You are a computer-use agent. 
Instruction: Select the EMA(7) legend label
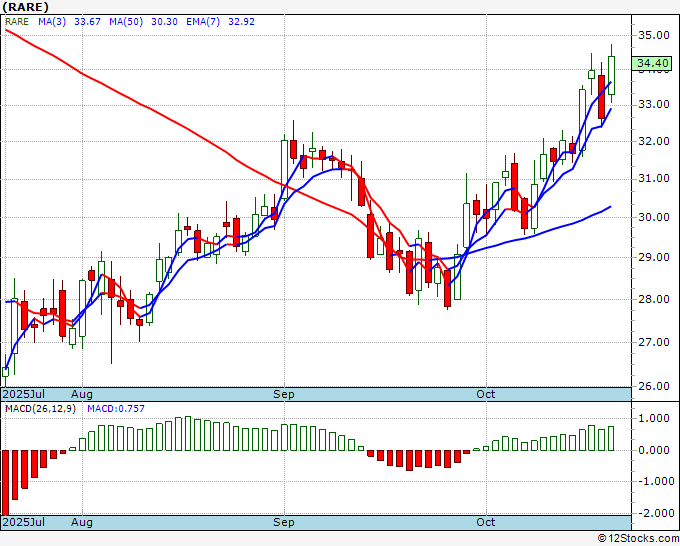click(203, 22)
